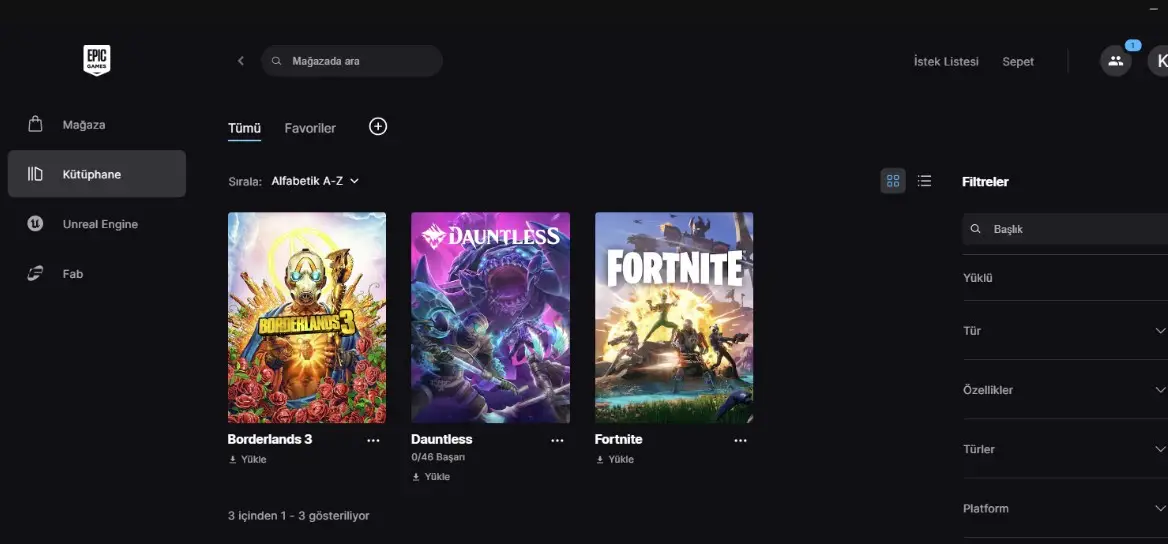Open Fortnite three-dot options menu
This screenshot has width=1168, height=544.
click(x=740, y=440)
